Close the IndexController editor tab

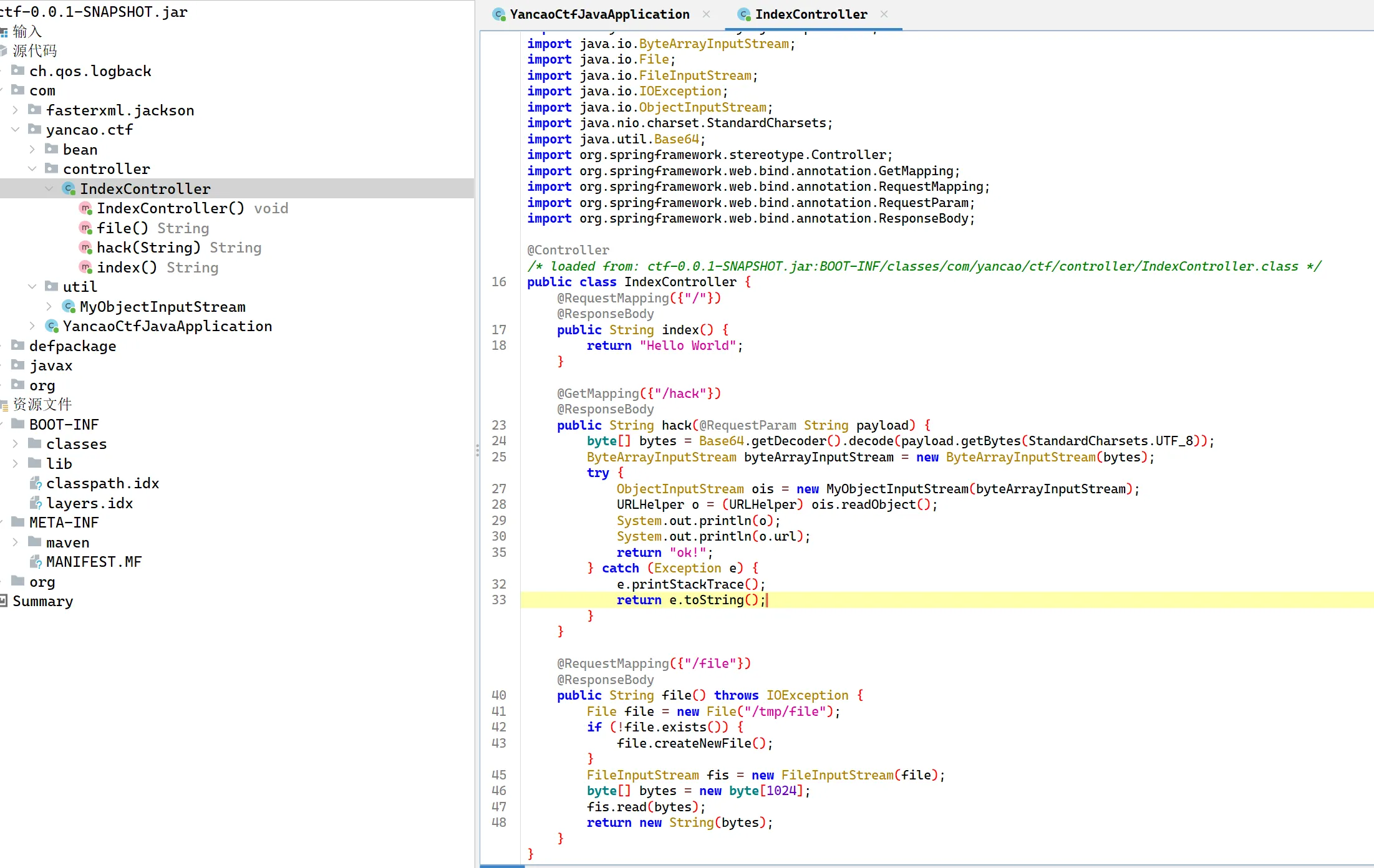[x=884, y=14]
